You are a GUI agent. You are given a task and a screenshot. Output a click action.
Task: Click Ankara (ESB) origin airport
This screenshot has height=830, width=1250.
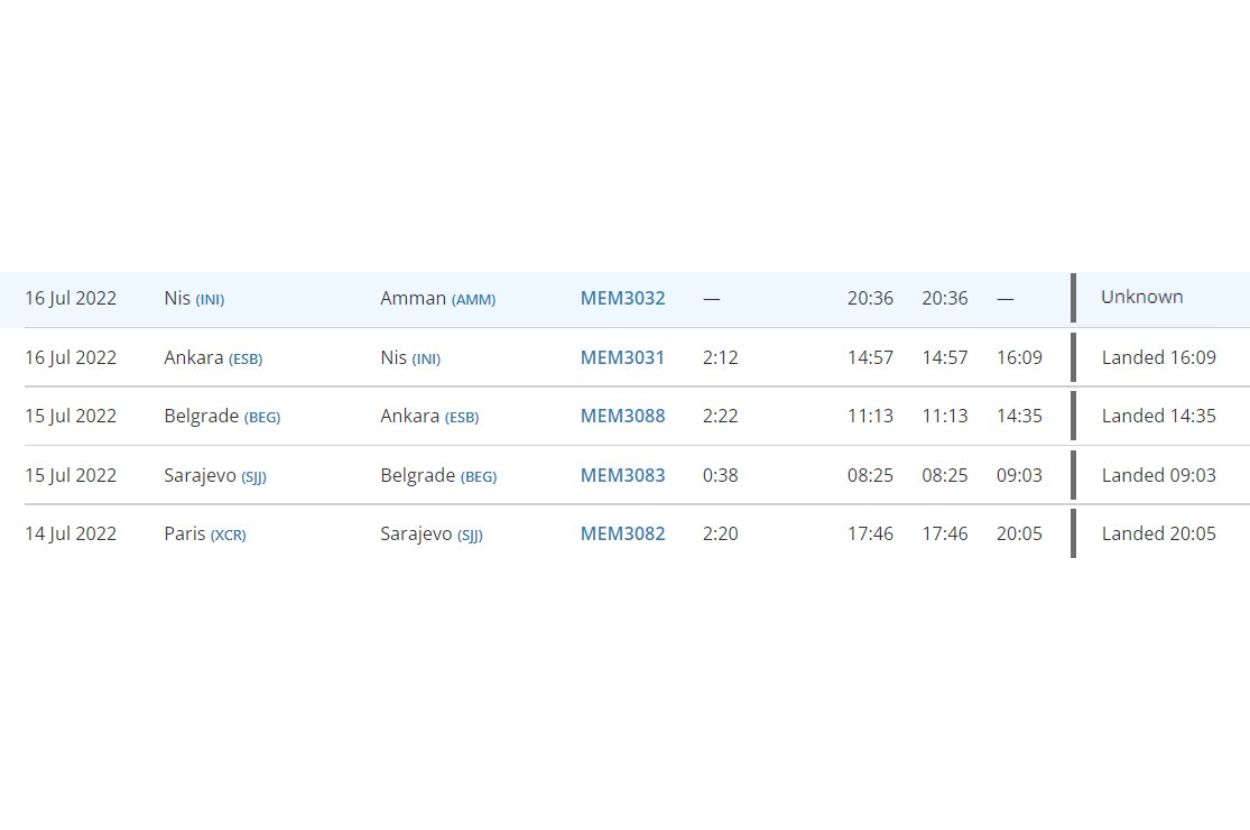[x=212, y=357]
